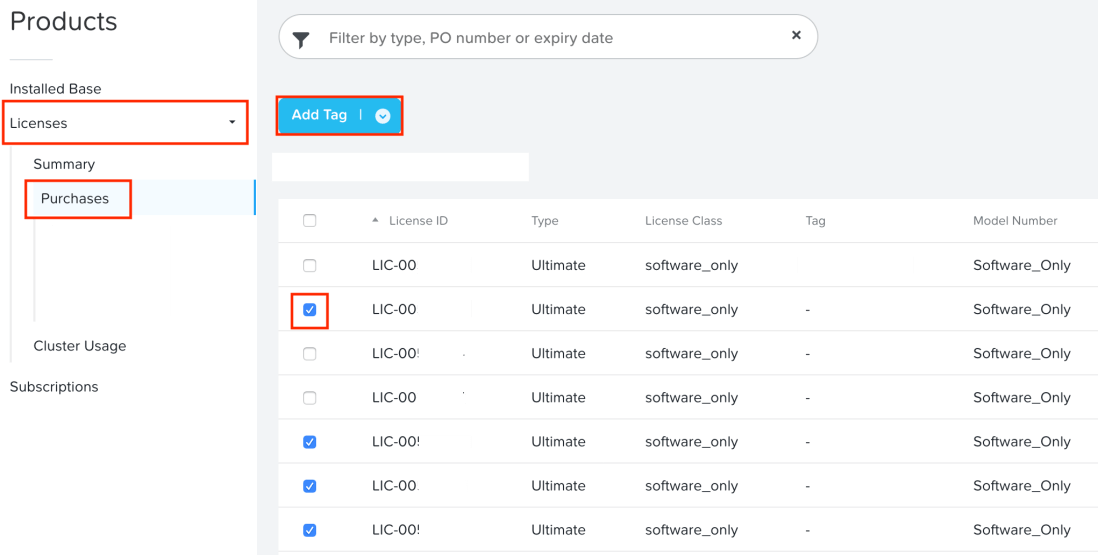Viewport: 1098px width, 555px height.
Task: Click the Tag column header
Action: (815, 221)
